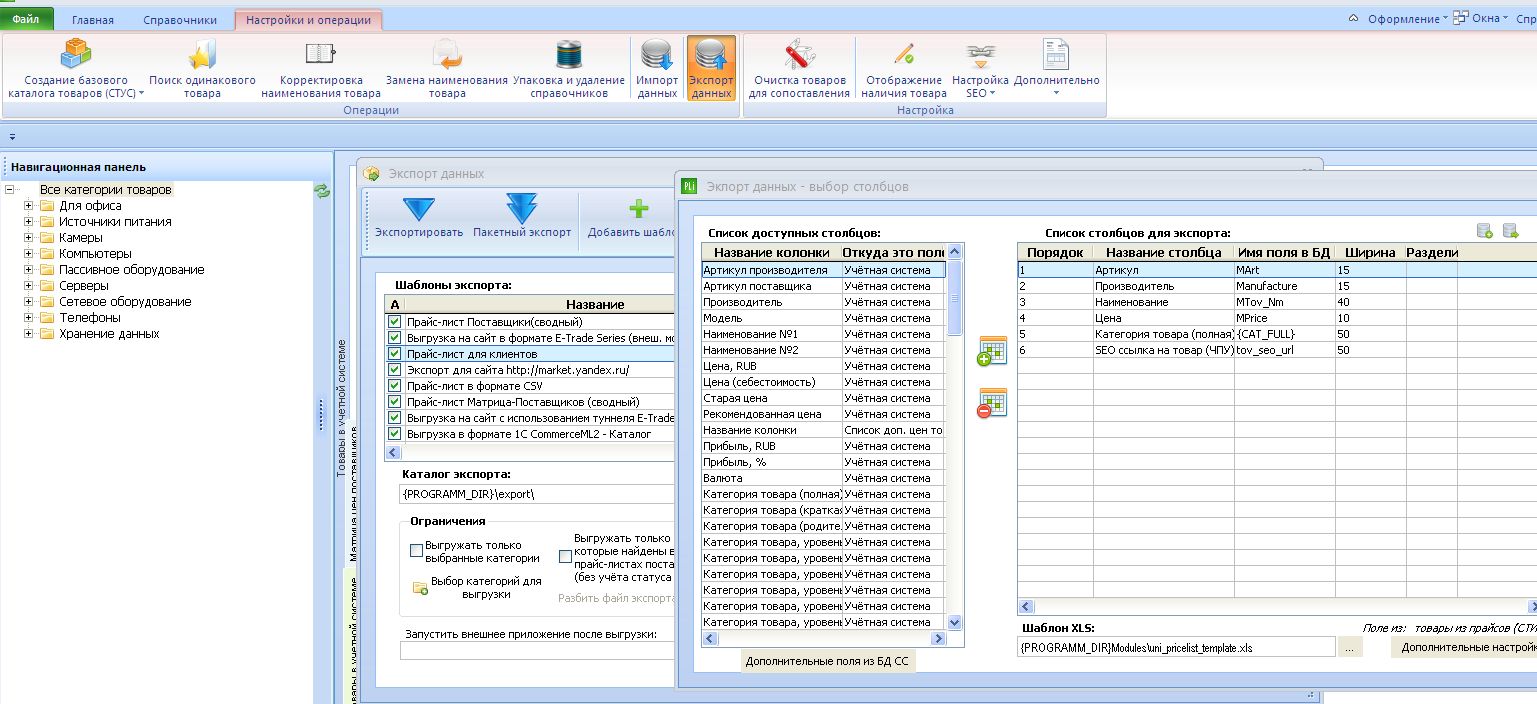The height and width of the screenshot is (704, 1537).
Task: Click the export directory path field
Action: point(537,494)
